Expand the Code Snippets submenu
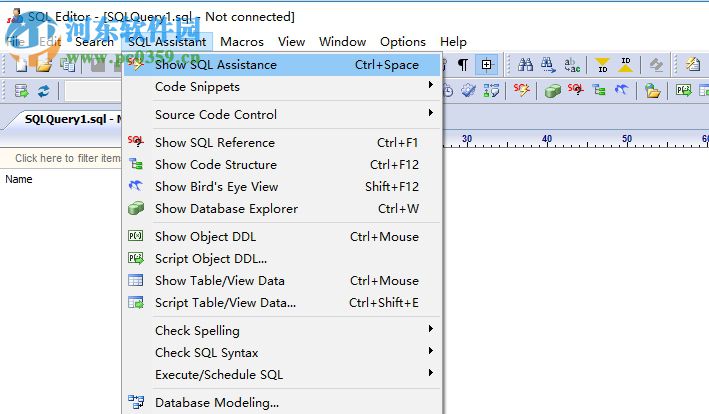This screenshot has height=414, width=709. pyautogui.click(x=283, y=86)
